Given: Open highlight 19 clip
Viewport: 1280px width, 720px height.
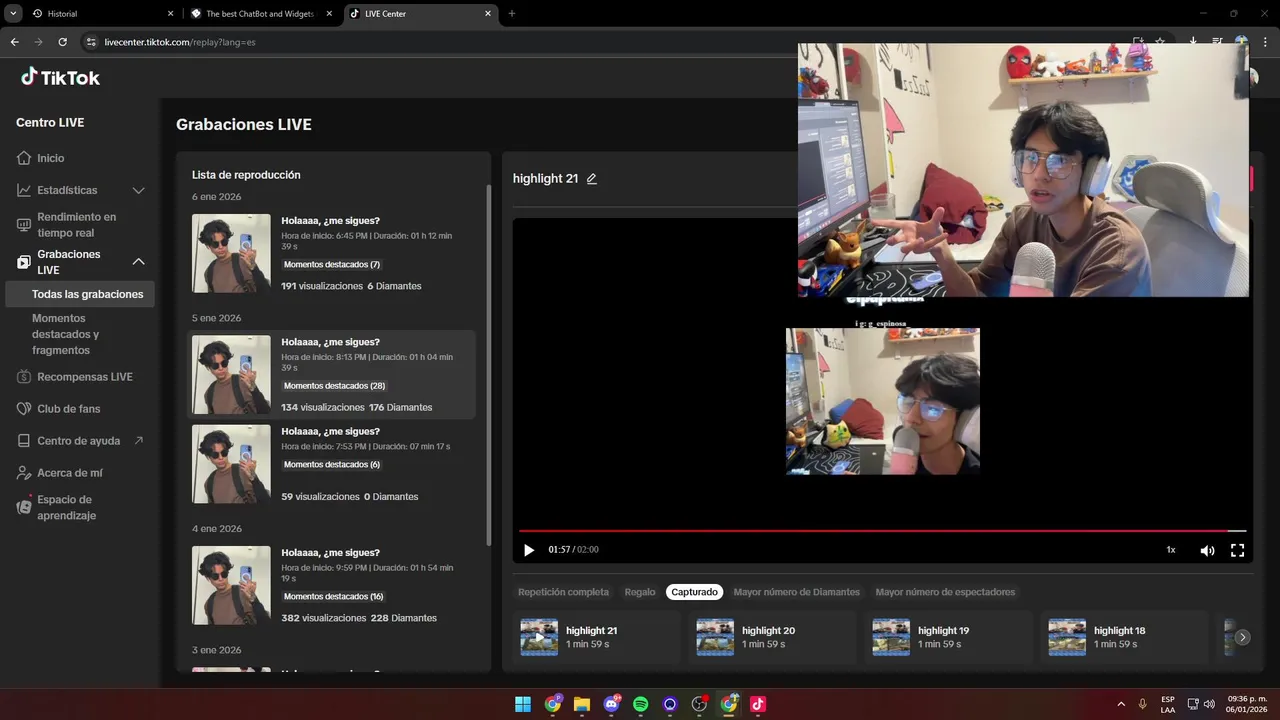Looking at the screenshot, I should tap(948, 637).
